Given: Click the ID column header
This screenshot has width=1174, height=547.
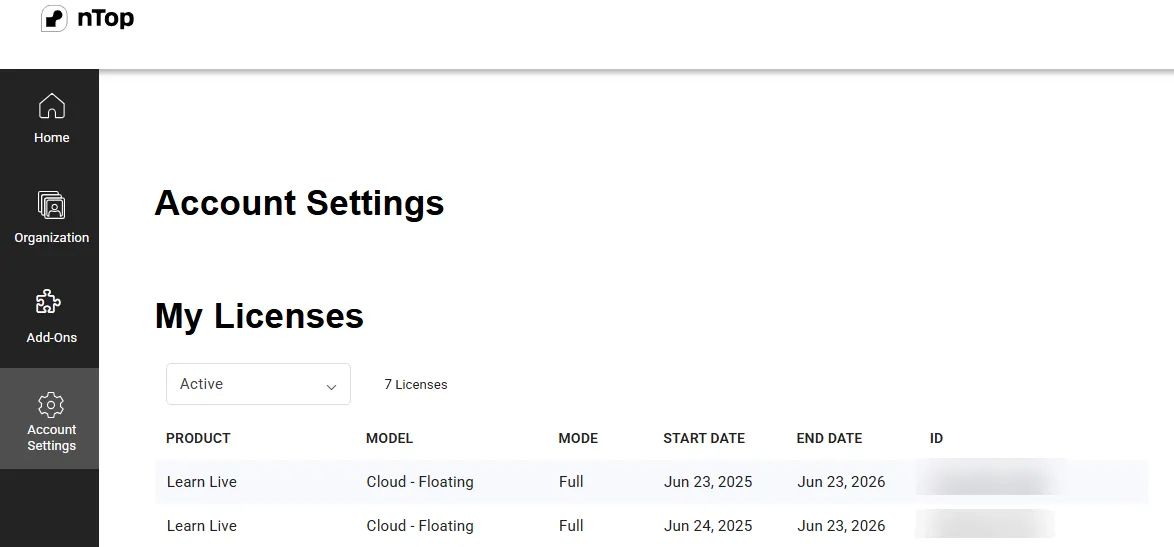Looking at the screenshot, I should pos(936,438).
